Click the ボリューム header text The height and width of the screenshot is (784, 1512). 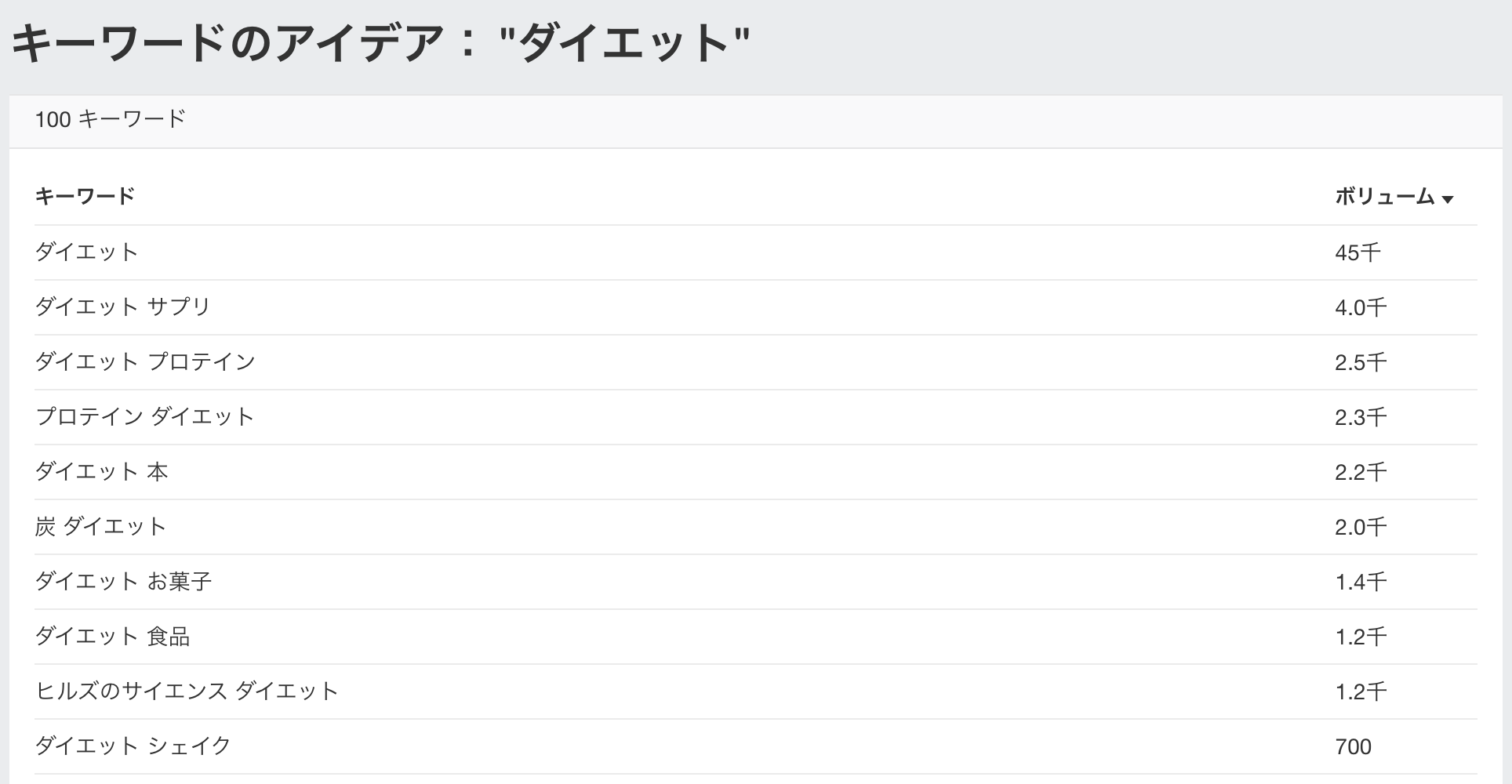pyautogui.click(x=1384, y=196)
